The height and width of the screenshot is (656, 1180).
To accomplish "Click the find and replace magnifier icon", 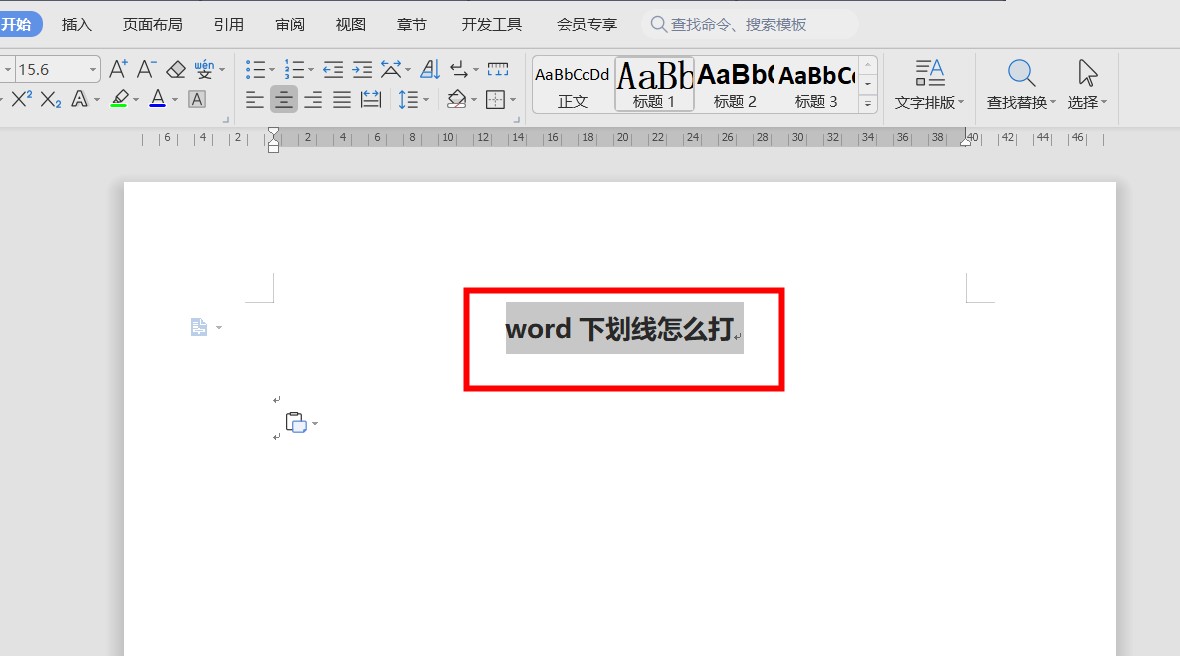I will pyautogui.click(x=1020, y=73).
